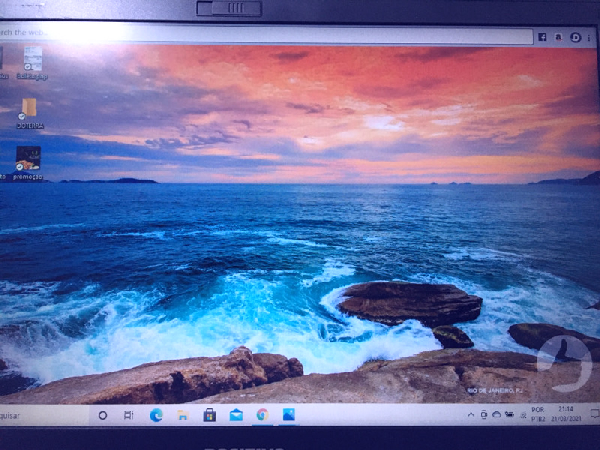600x450 pixels.
Task: Open the Photos app on taskbar
Action: click(288, 414)
